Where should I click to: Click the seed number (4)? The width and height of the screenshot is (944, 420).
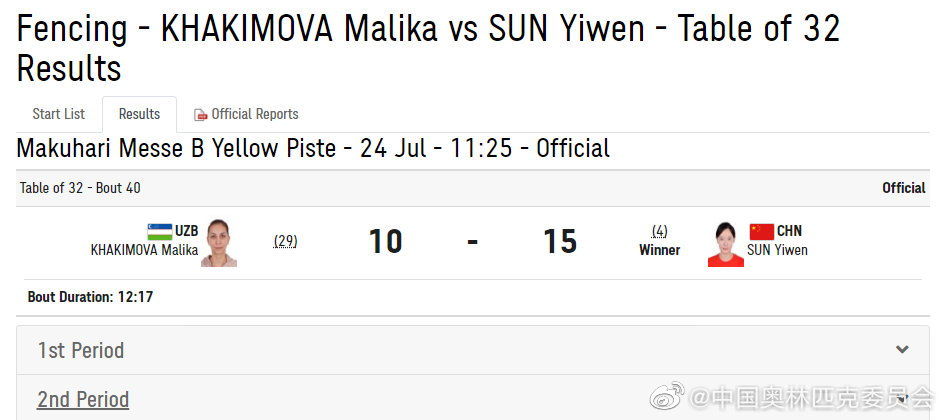[x=659, y=231]
